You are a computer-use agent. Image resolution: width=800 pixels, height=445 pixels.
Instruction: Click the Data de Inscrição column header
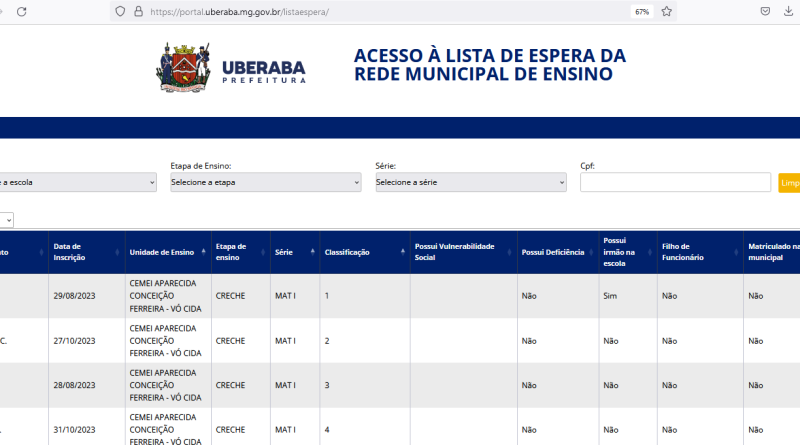click(83, 253)
